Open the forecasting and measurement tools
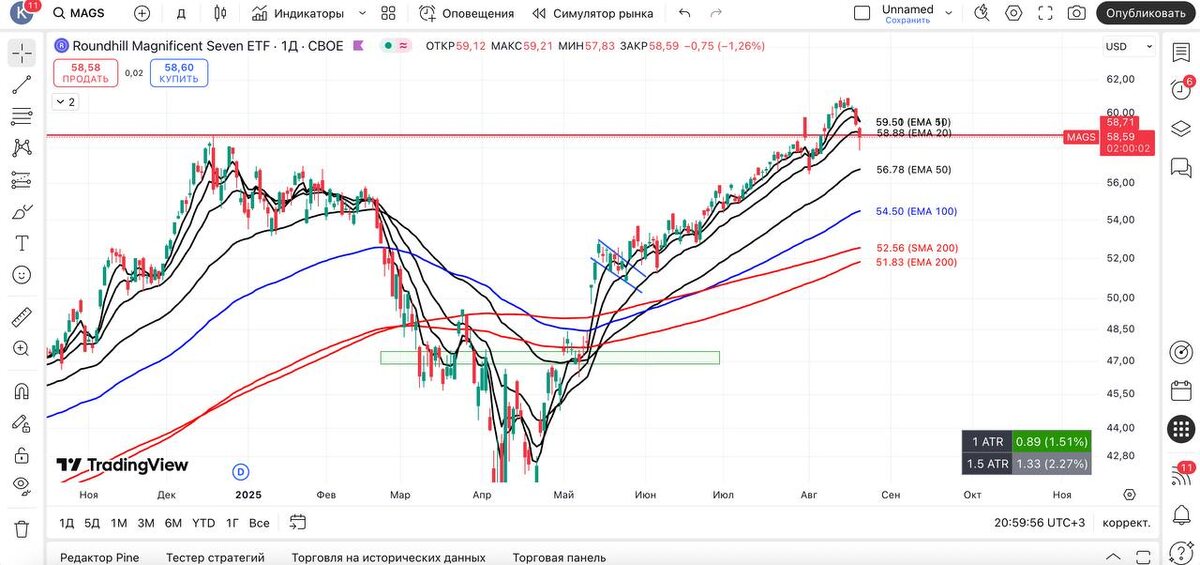Viewport: 1200px width, 565px height. 21,180
